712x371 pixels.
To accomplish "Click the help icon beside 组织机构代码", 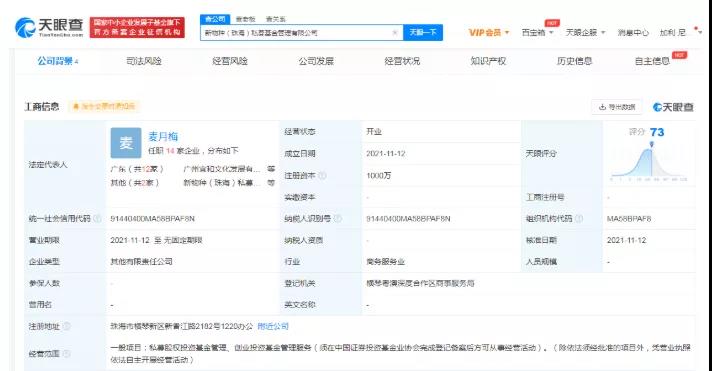I will click(579, 218).
